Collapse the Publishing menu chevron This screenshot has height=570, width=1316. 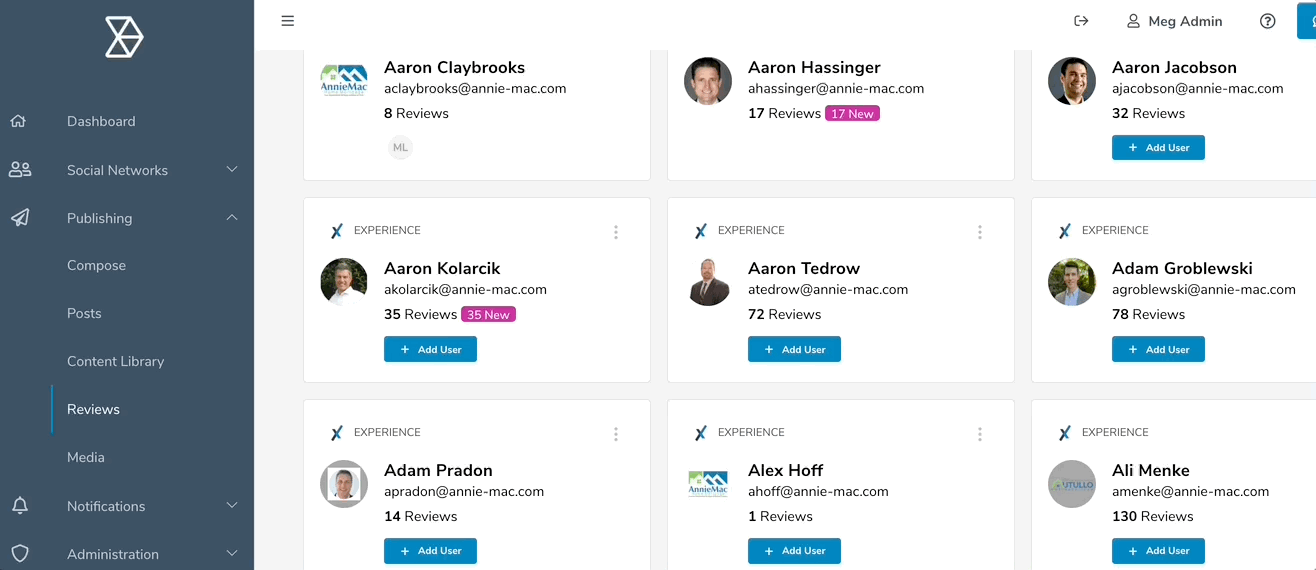click(x=232, y=218)
